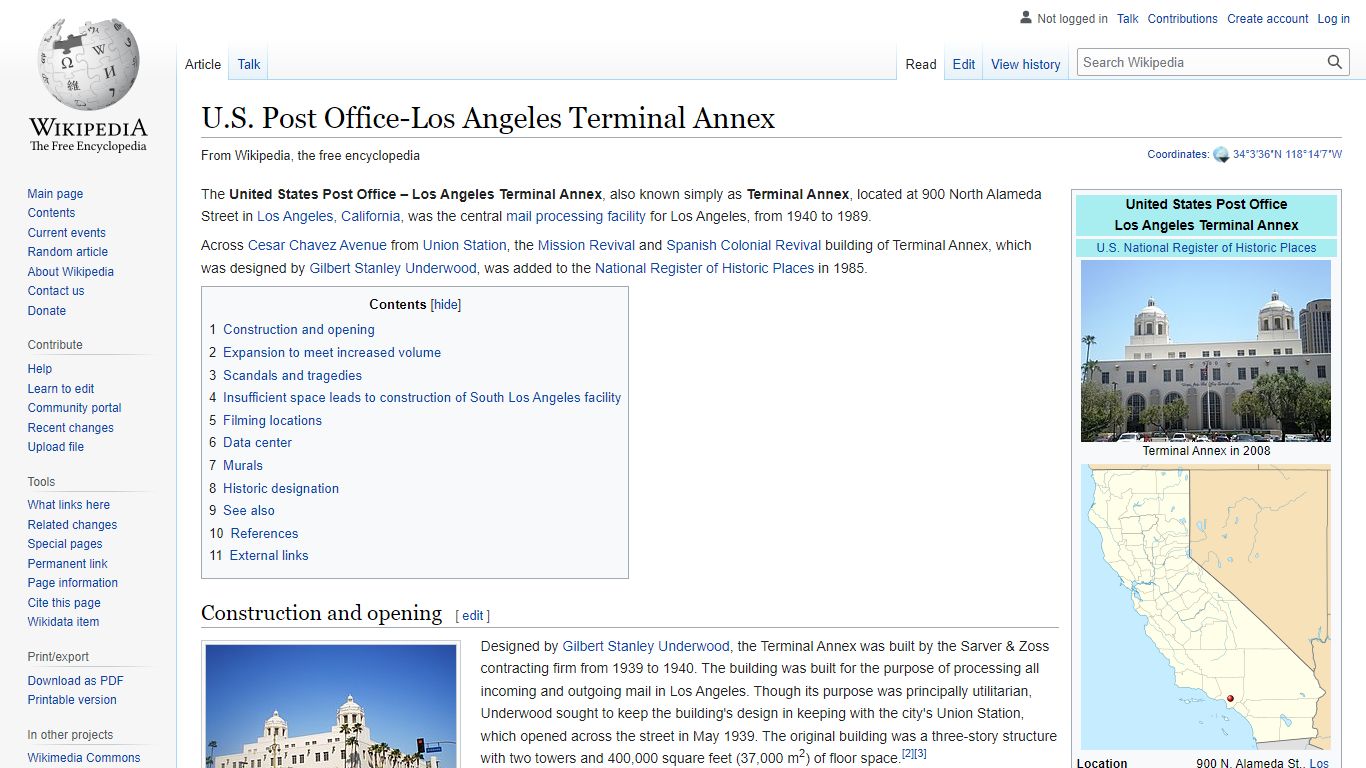Image resolution: width=1366 pixels, height=768 pixels.
Task: Open Printable version
Action: pos(72,700)
